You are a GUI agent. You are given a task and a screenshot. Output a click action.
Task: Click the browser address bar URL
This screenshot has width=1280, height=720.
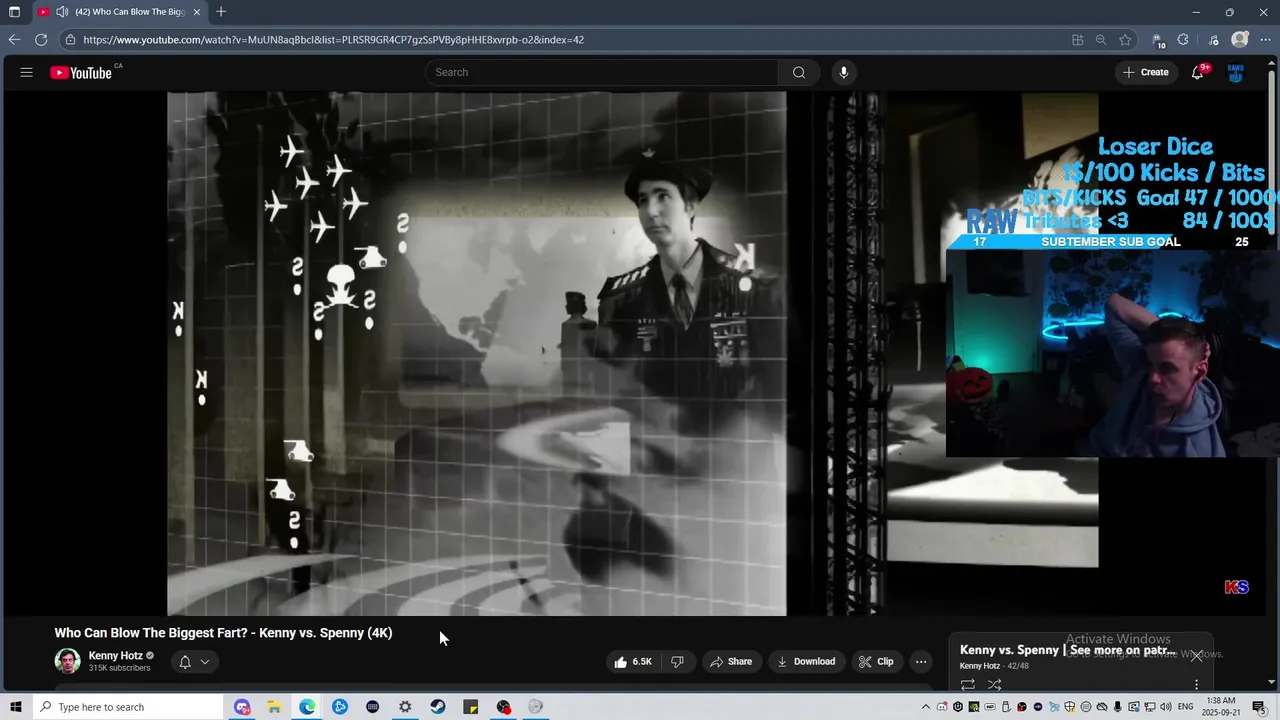tap(333, 40)
